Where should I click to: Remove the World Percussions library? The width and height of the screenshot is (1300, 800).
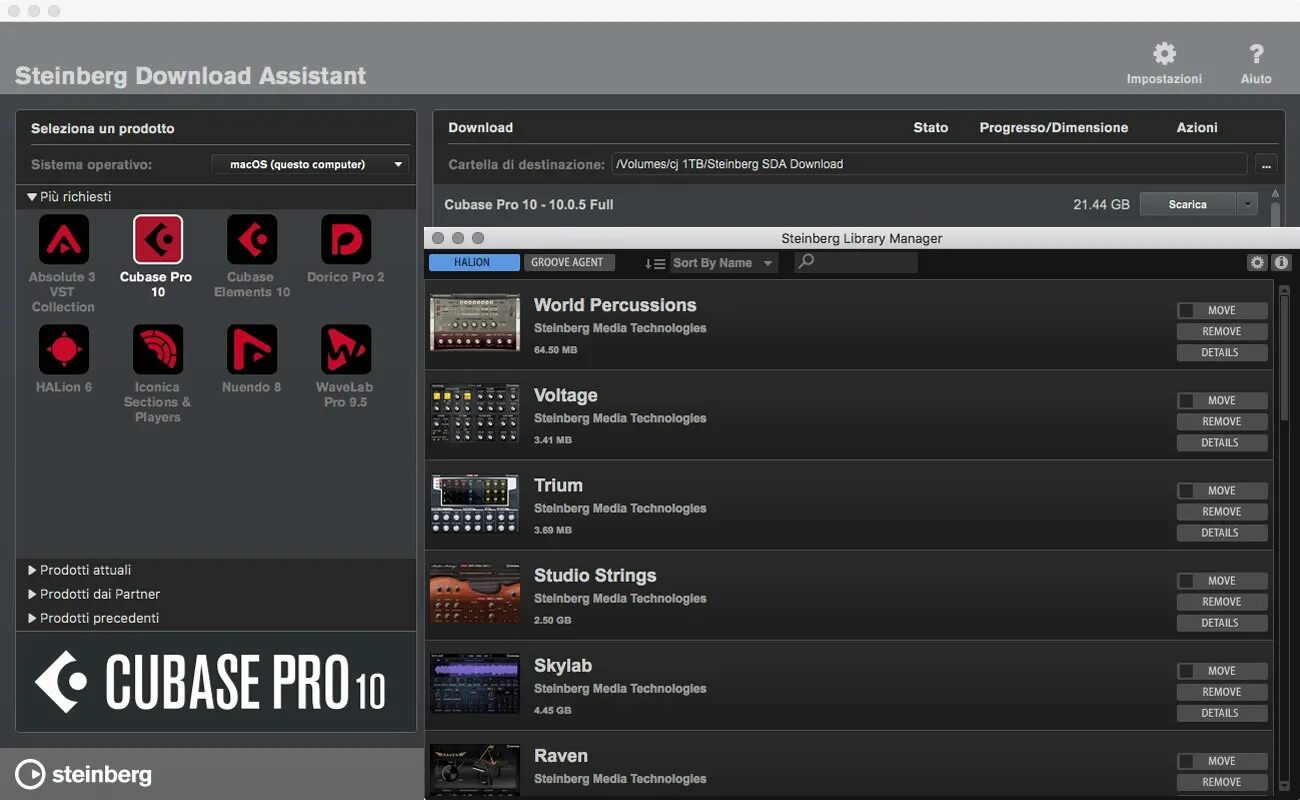pyautogui.click(x=1222, y=331)
